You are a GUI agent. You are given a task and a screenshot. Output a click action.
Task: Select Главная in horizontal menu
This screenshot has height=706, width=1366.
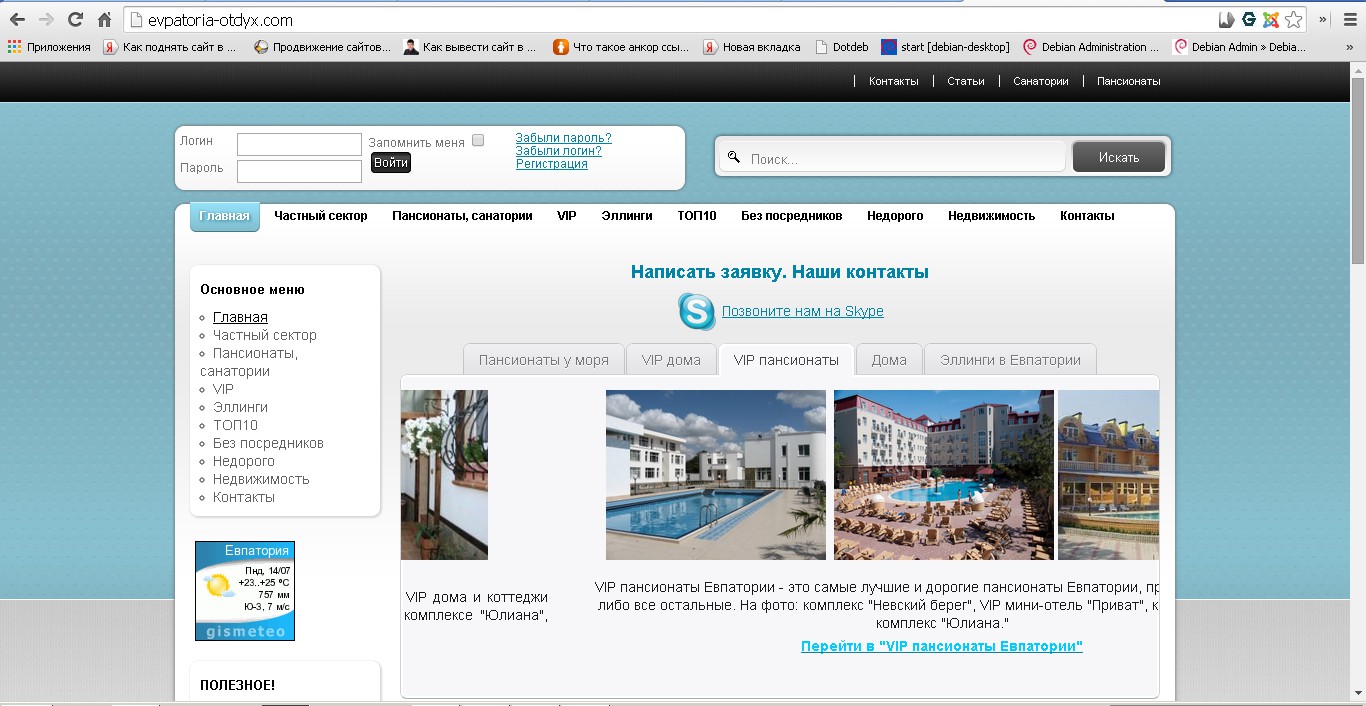224,216
